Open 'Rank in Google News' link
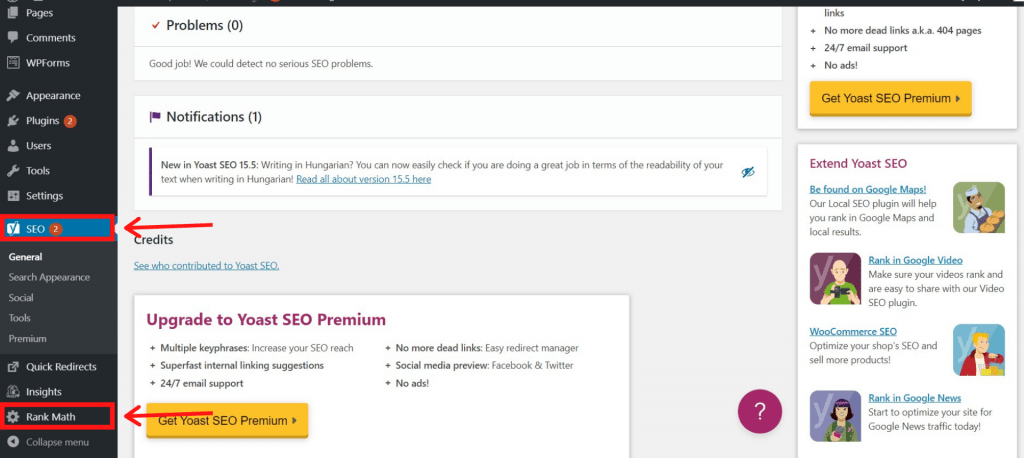 (x=915, y=398)
